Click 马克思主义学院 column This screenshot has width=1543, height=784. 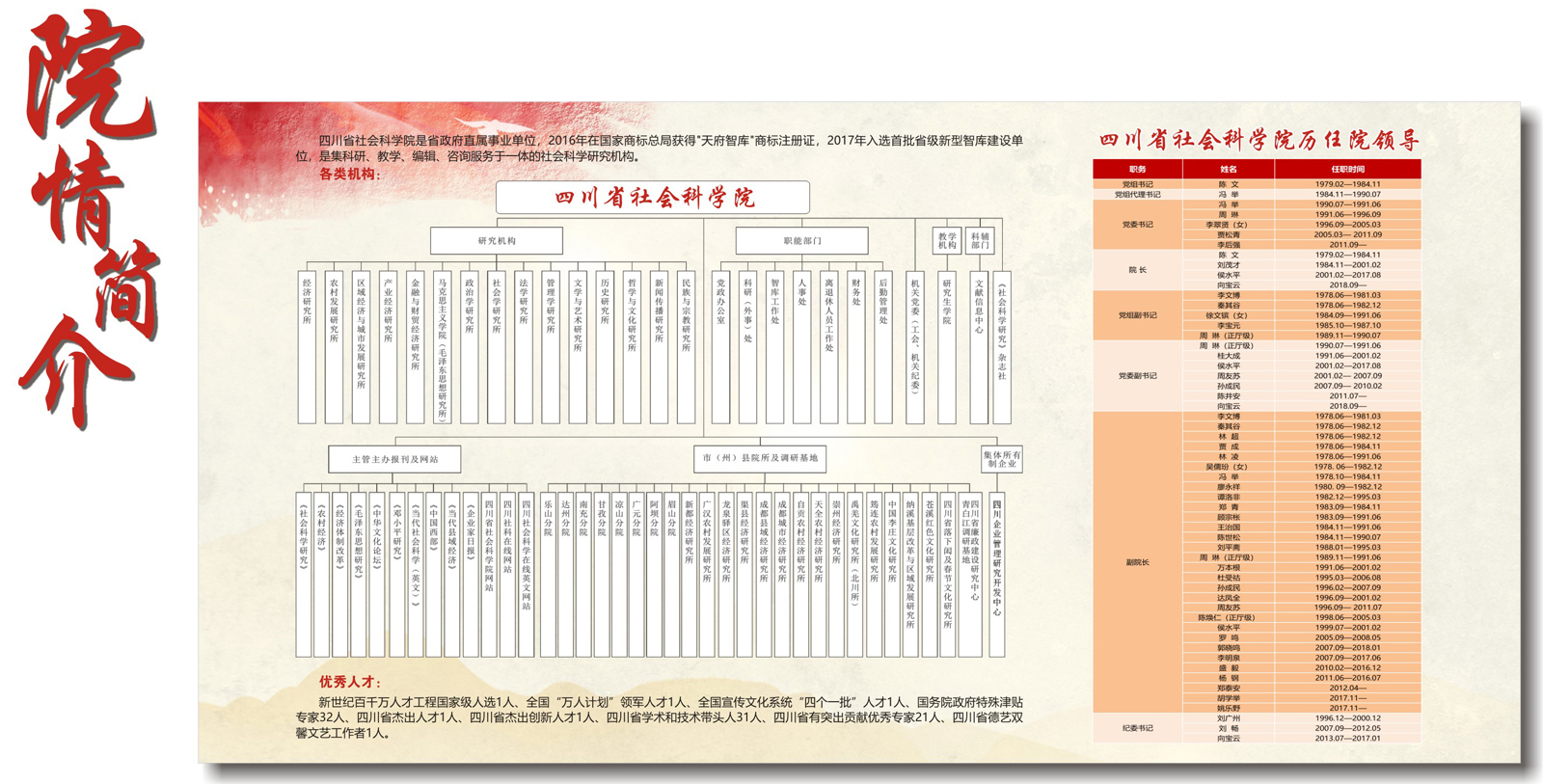click(442, 346)
